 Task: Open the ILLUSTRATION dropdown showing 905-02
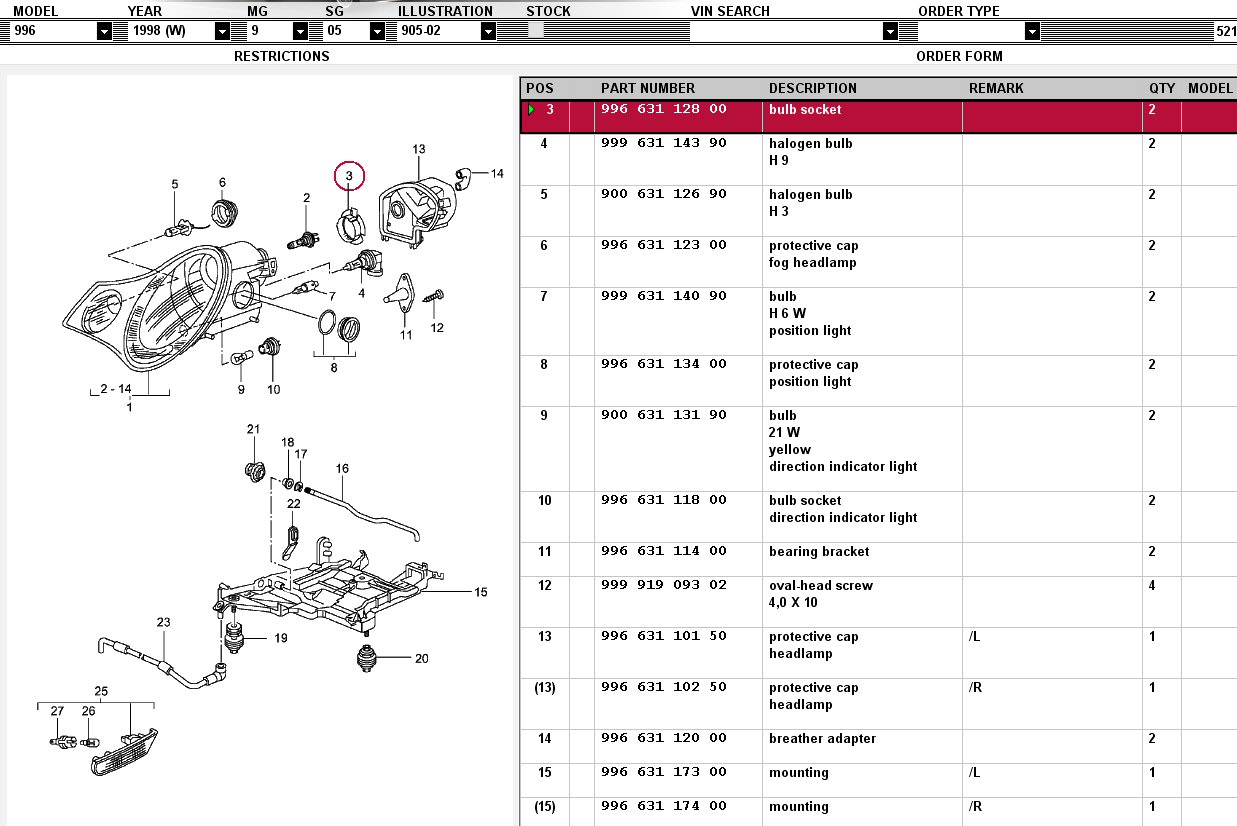[487, 31]
